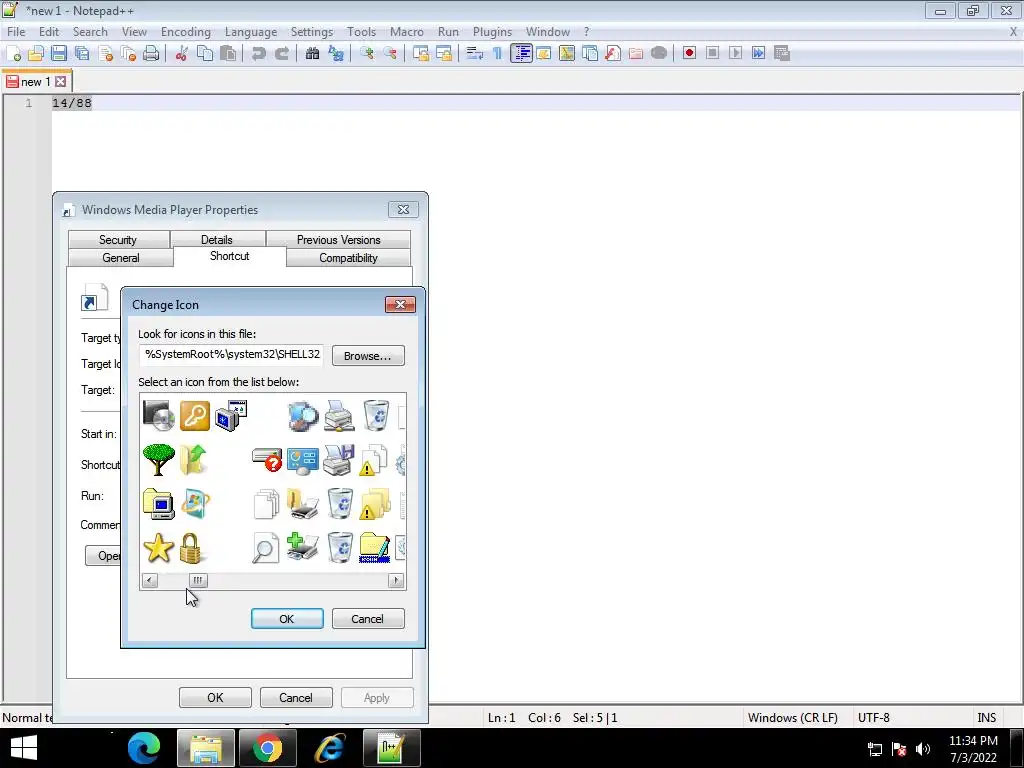Switch to the Compatibility tab
1024x768 pixels.
click(x=348, y=258)
